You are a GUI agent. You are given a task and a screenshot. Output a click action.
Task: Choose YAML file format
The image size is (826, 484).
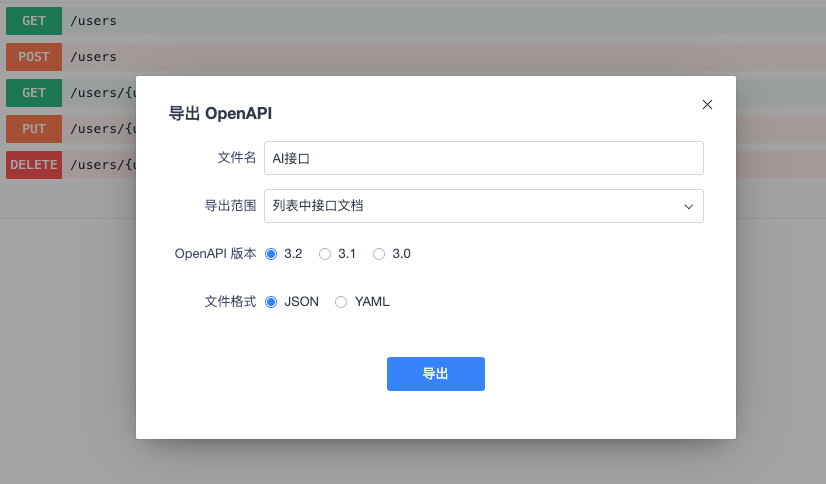coord(341,302)
